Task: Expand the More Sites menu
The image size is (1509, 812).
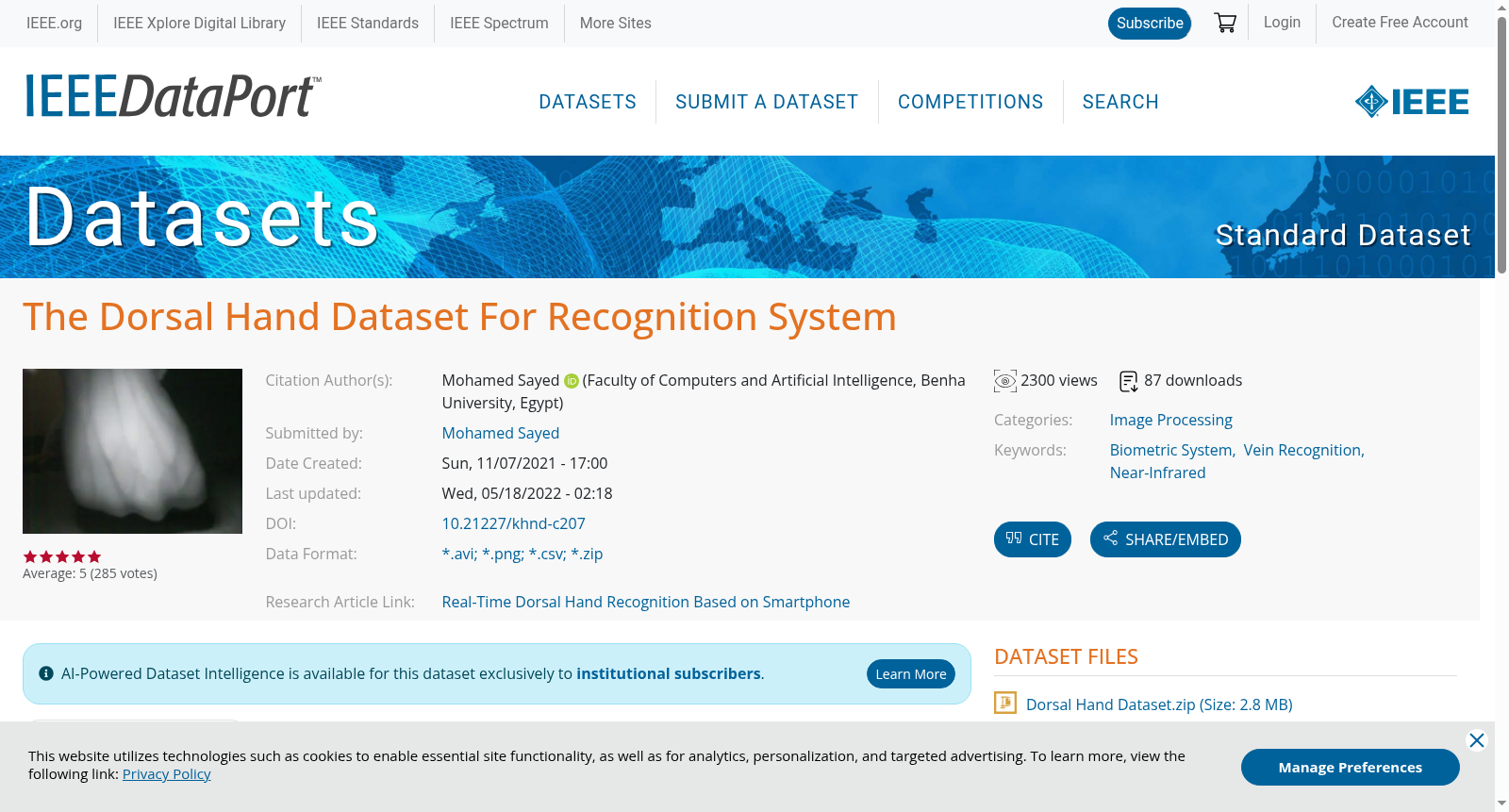Action: tap(616, 23)
